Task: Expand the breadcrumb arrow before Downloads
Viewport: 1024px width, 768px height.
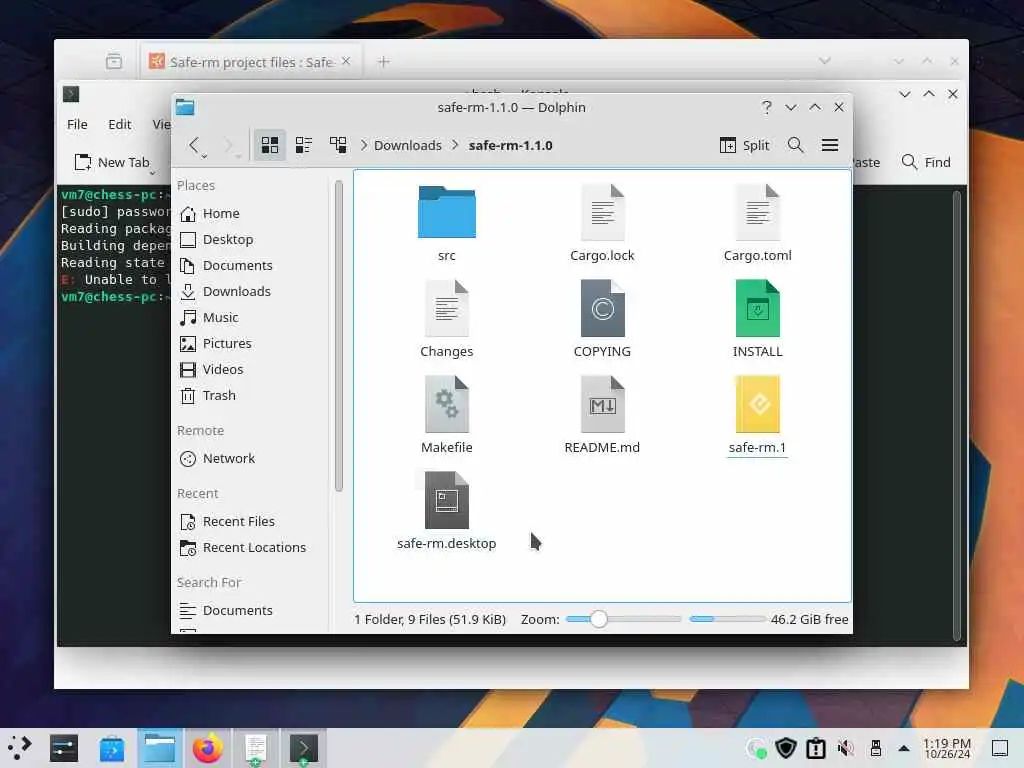Action: pyautogui.click(x=364, y=145)
